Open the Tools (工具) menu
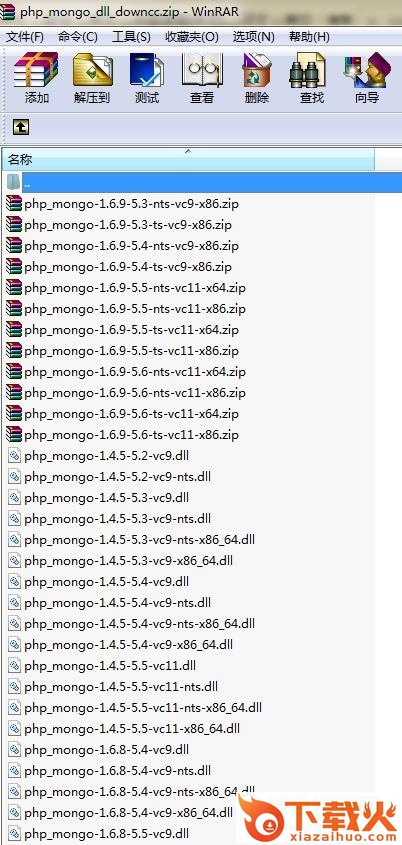 [x=131, y=37]
